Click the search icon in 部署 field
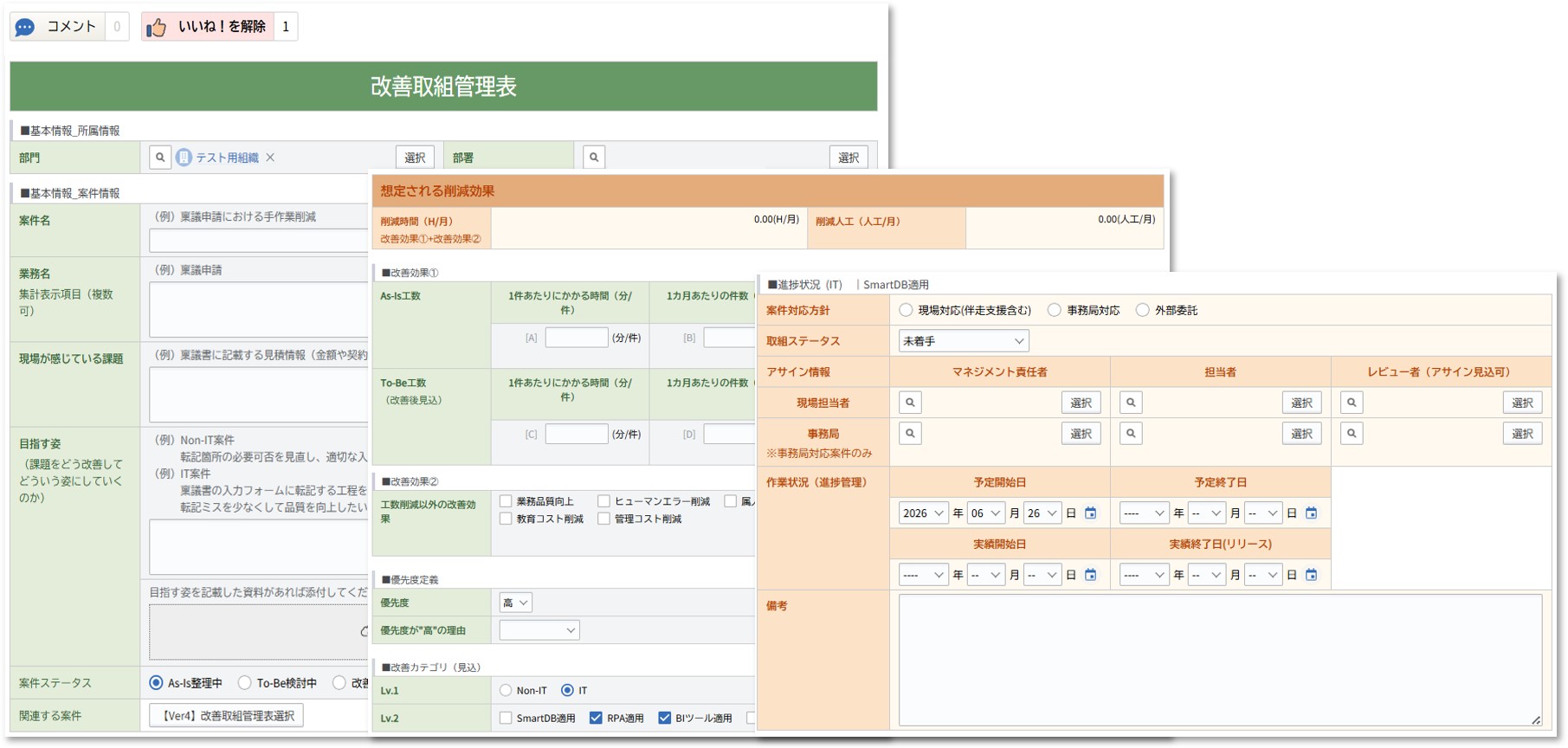 click(594, 158)
